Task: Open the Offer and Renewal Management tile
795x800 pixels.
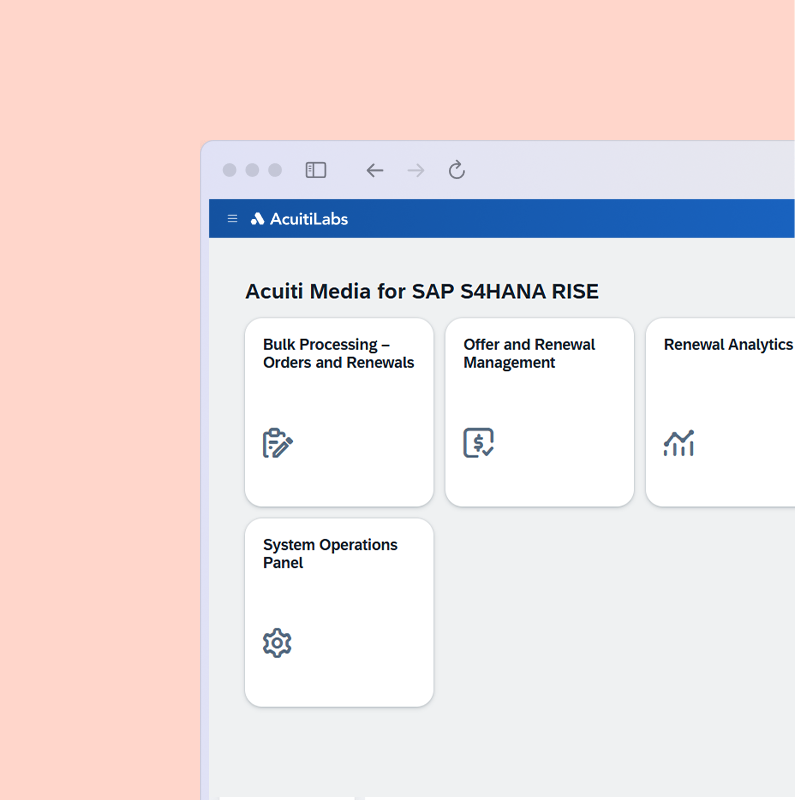Action: (539, 412)
